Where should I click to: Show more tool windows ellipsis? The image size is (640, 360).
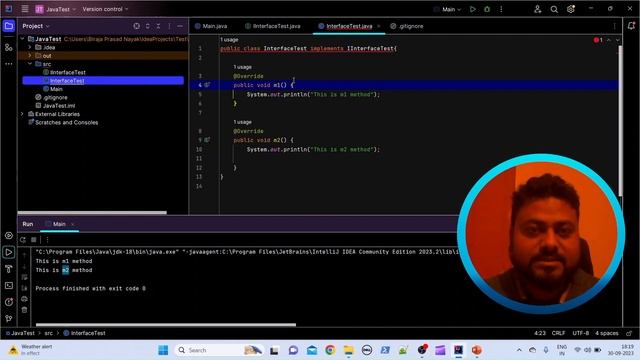(x=9, y=64)
